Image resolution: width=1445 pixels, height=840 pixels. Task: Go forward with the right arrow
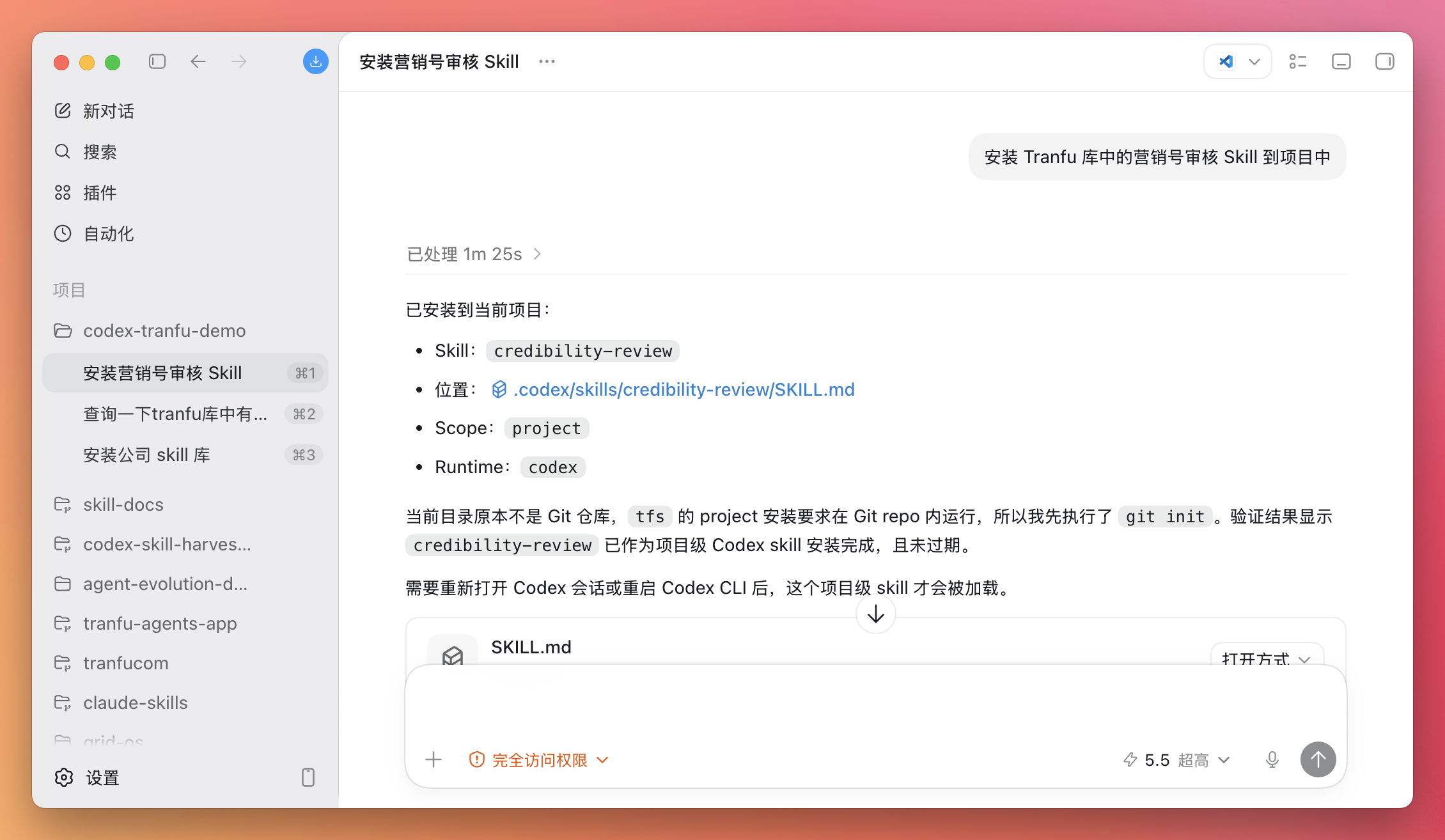239,61
